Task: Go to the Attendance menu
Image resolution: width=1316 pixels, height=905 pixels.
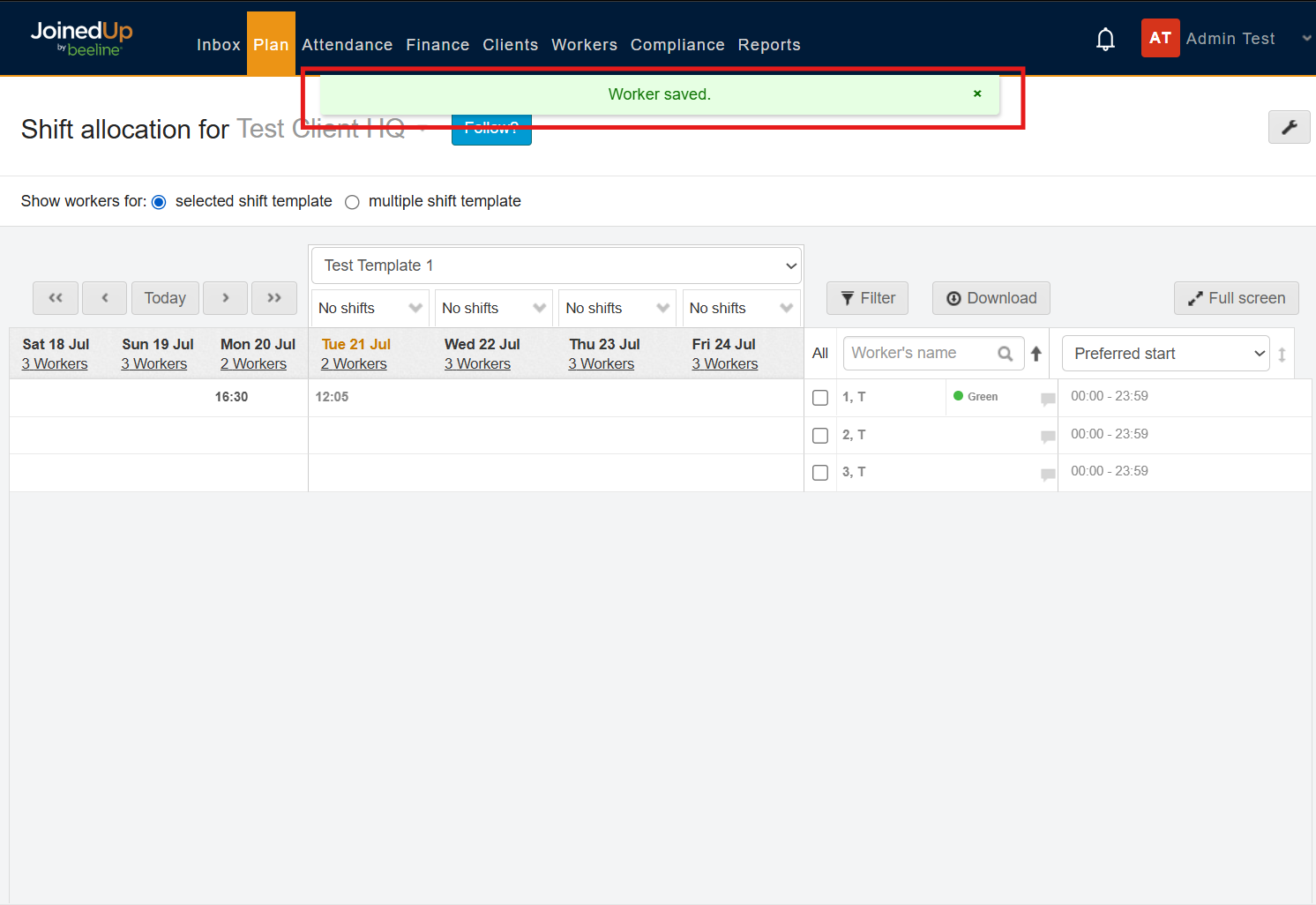Action: [x=348, y=44]
